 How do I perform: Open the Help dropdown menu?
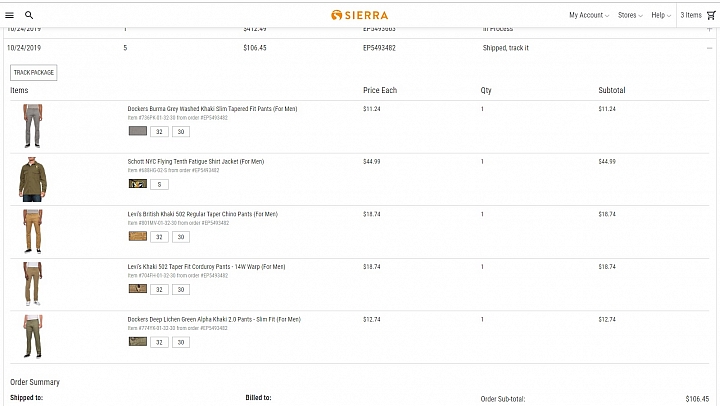(661, 15)
